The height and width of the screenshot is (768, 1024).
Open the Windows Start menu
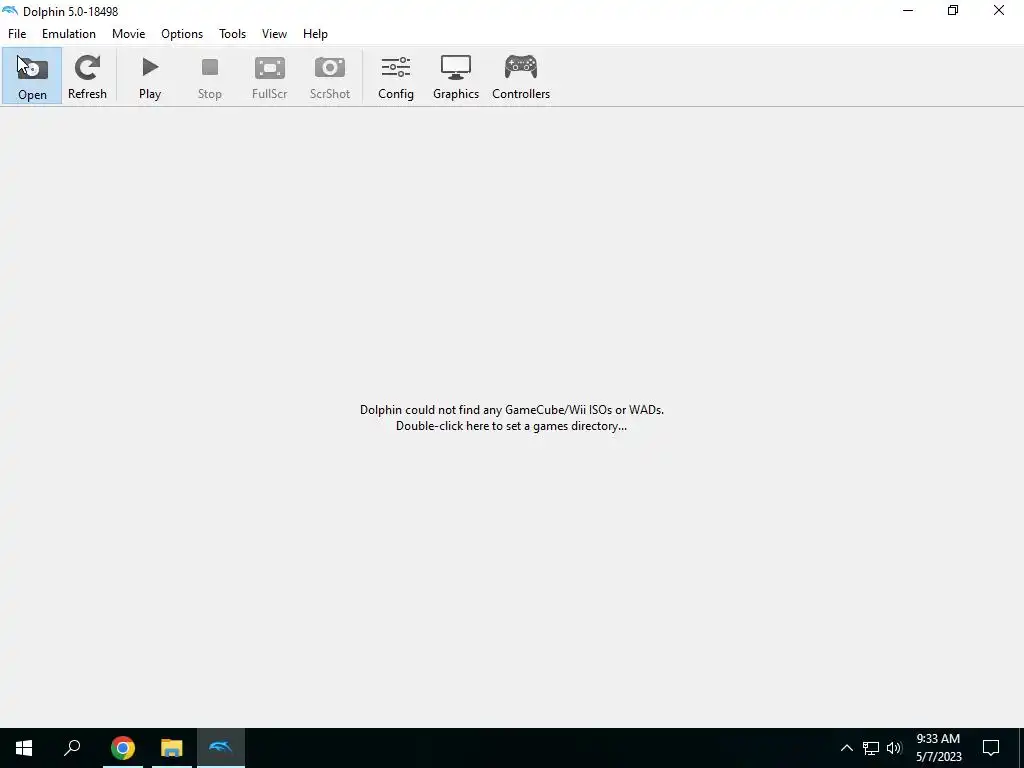(x=24, y=748)
